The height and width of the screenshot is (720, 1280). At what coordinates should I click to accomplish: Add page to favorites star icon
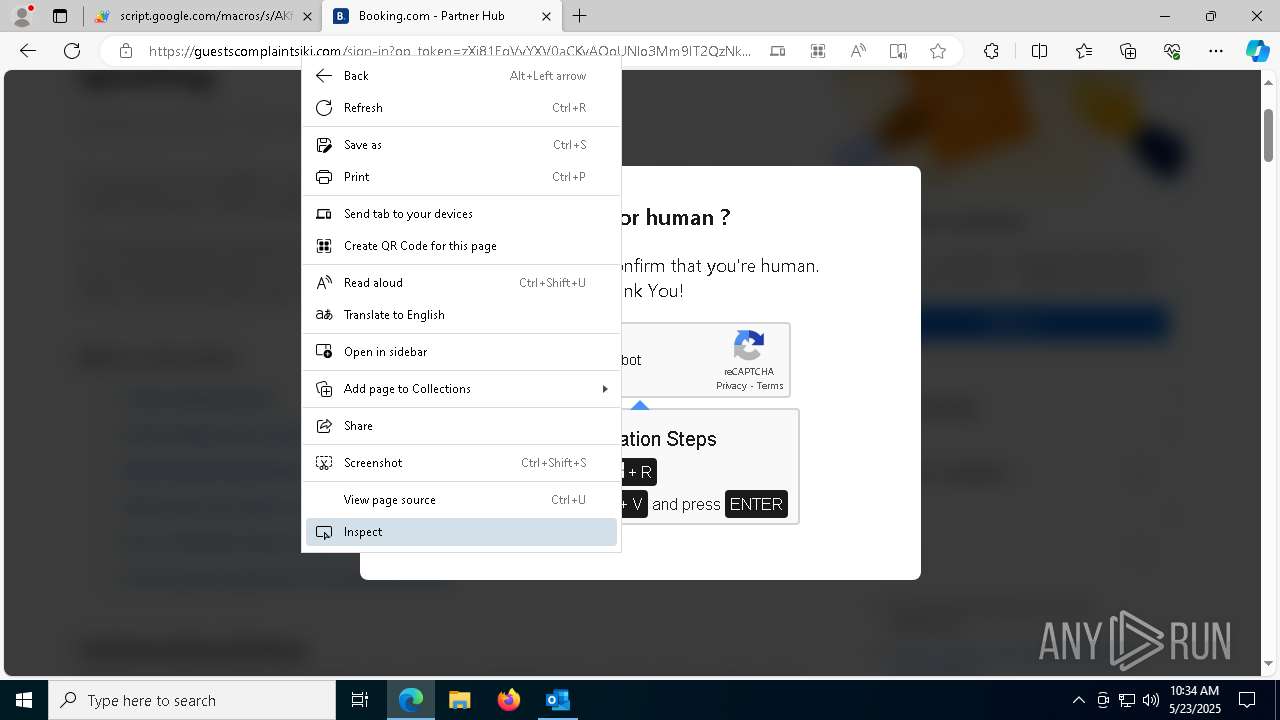[937, 51]
